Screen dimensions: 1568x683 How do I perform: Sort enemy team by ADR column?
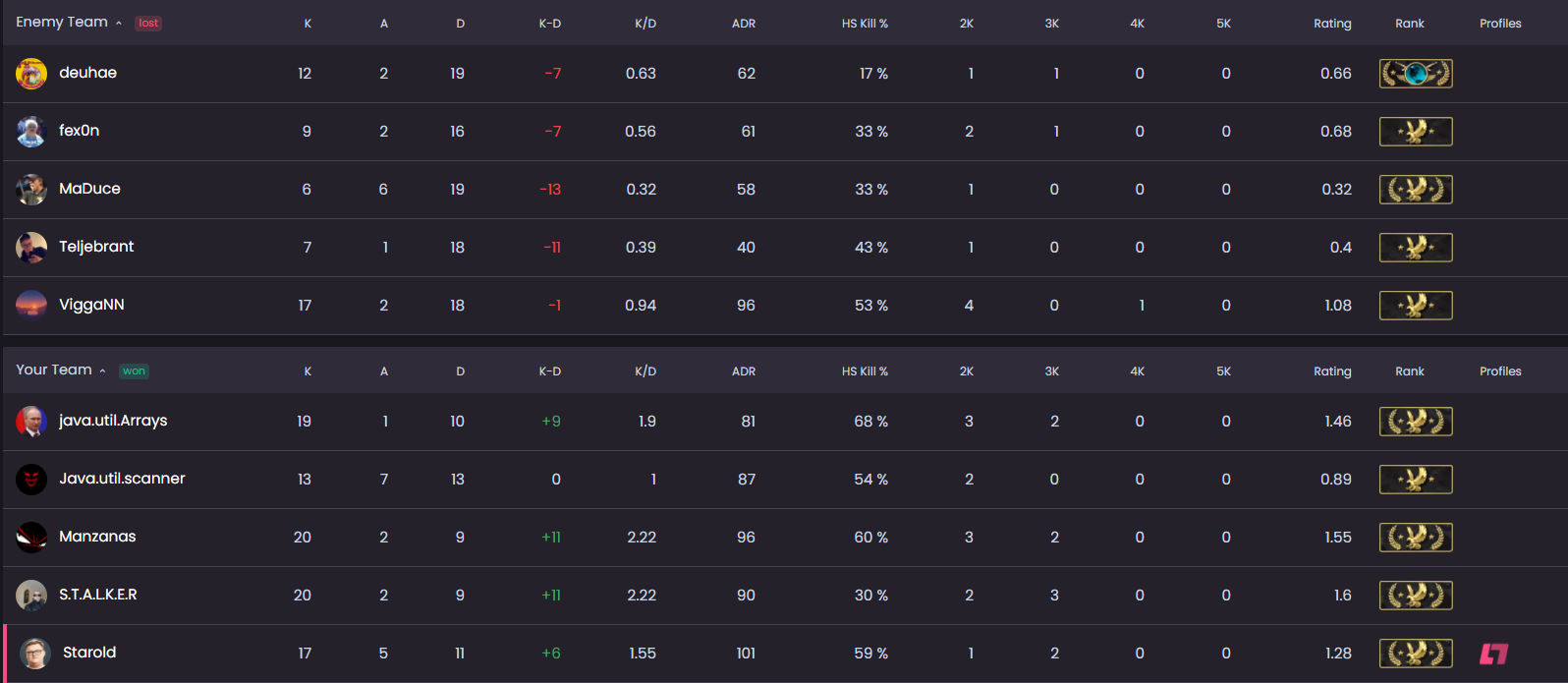pyautogui.click(x=744, y=24)
